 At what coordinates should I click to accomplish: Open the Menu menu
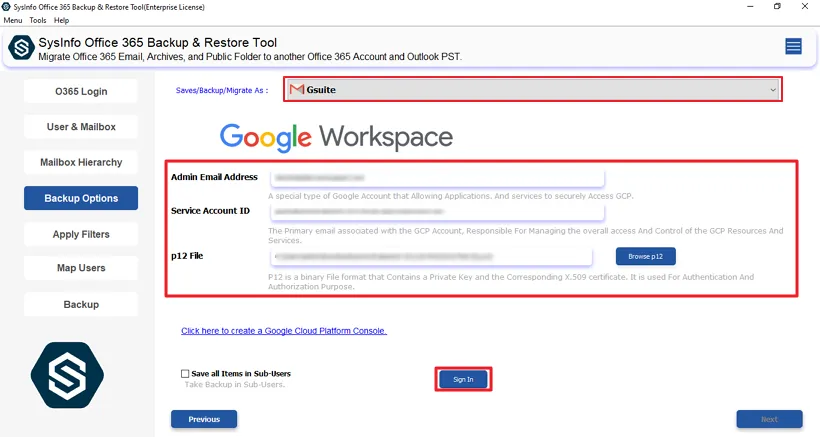[13, 20]
